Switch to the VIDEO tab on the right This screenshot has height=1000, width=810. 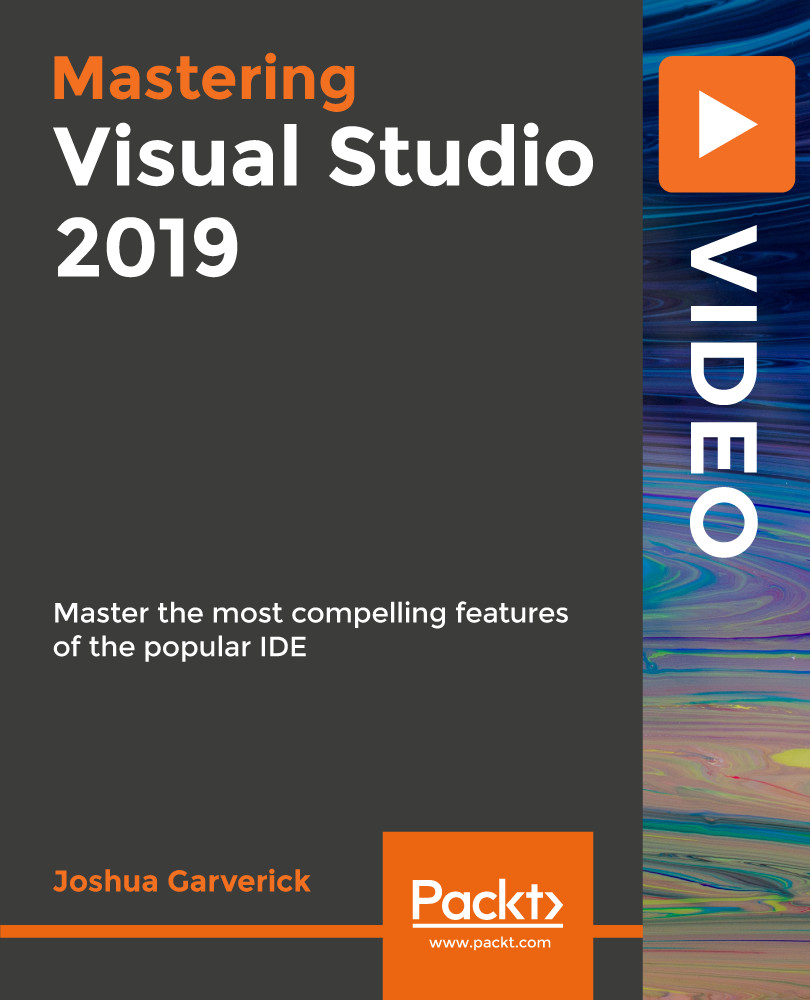pos(722,390)
